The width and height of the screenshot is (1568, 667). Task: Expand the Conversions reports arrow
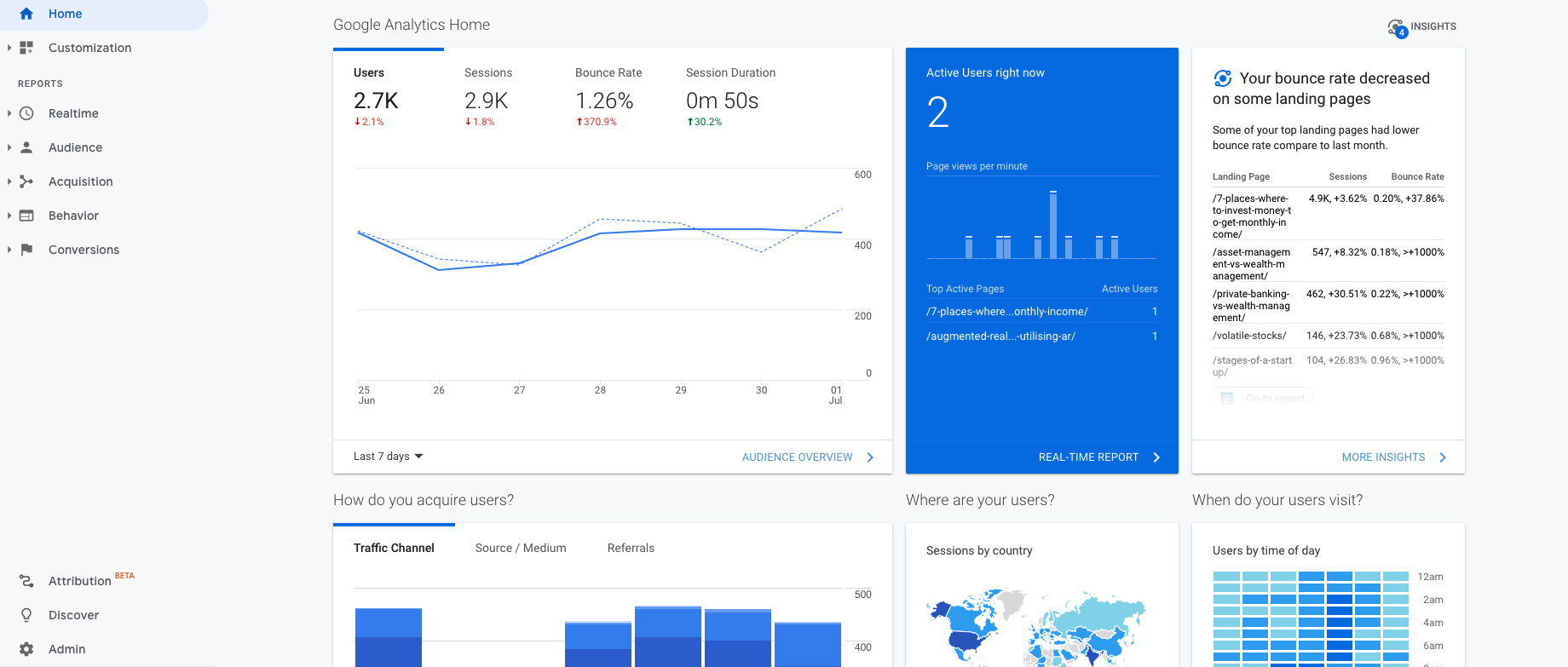(9, 250)
